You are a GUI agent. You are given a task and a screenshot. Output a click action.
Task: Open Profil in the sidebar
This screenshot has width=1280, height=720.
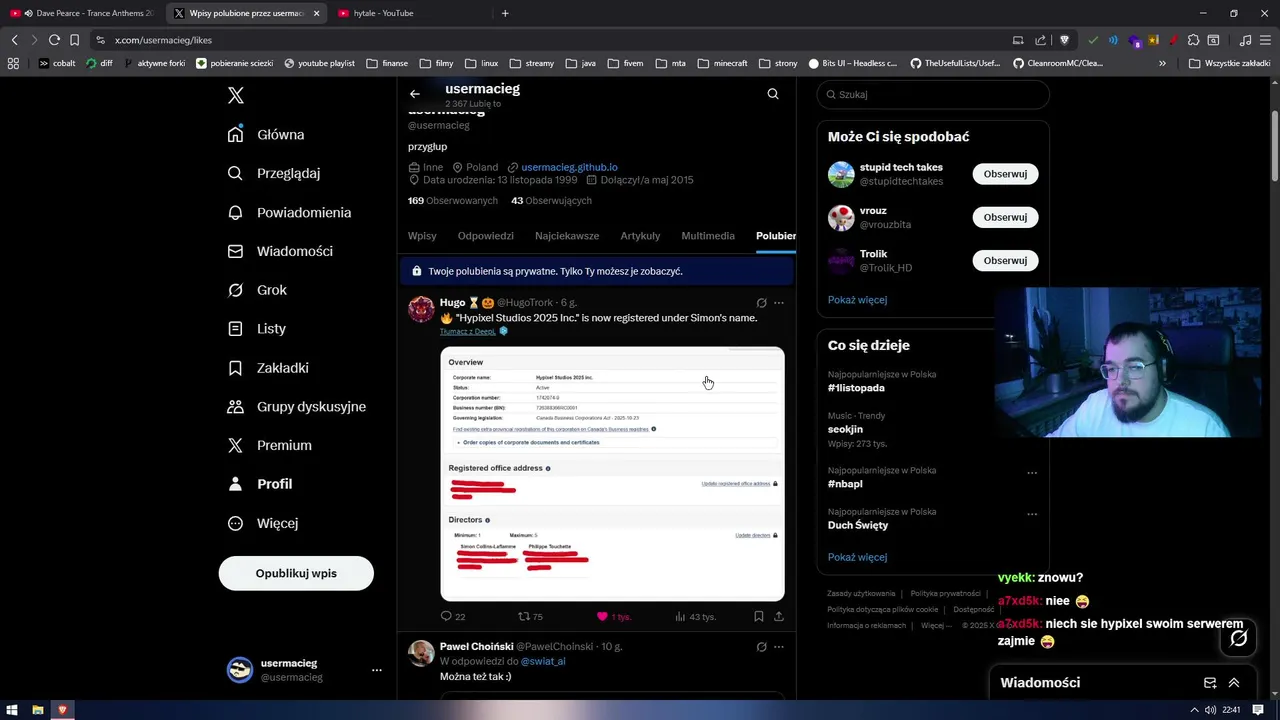click(x=260, y=484)
